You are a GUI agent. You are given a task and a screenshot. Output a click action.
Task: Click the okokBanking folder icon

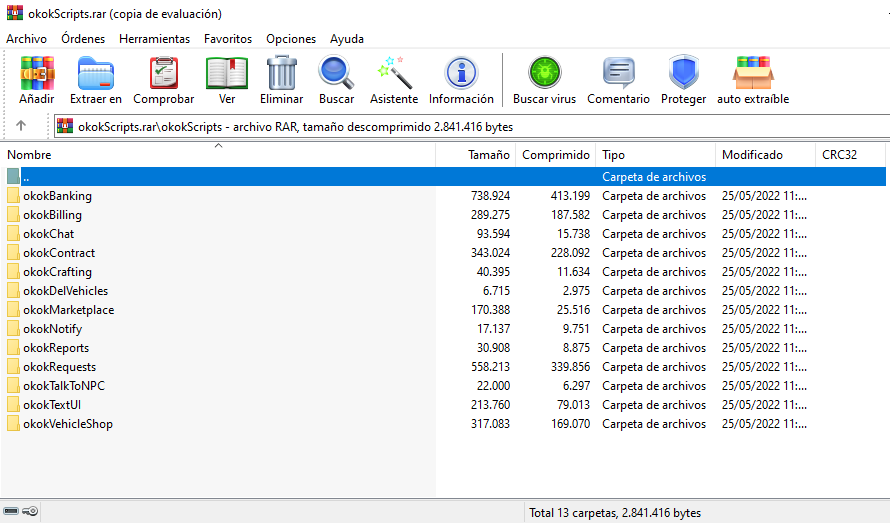coord(13,196)
